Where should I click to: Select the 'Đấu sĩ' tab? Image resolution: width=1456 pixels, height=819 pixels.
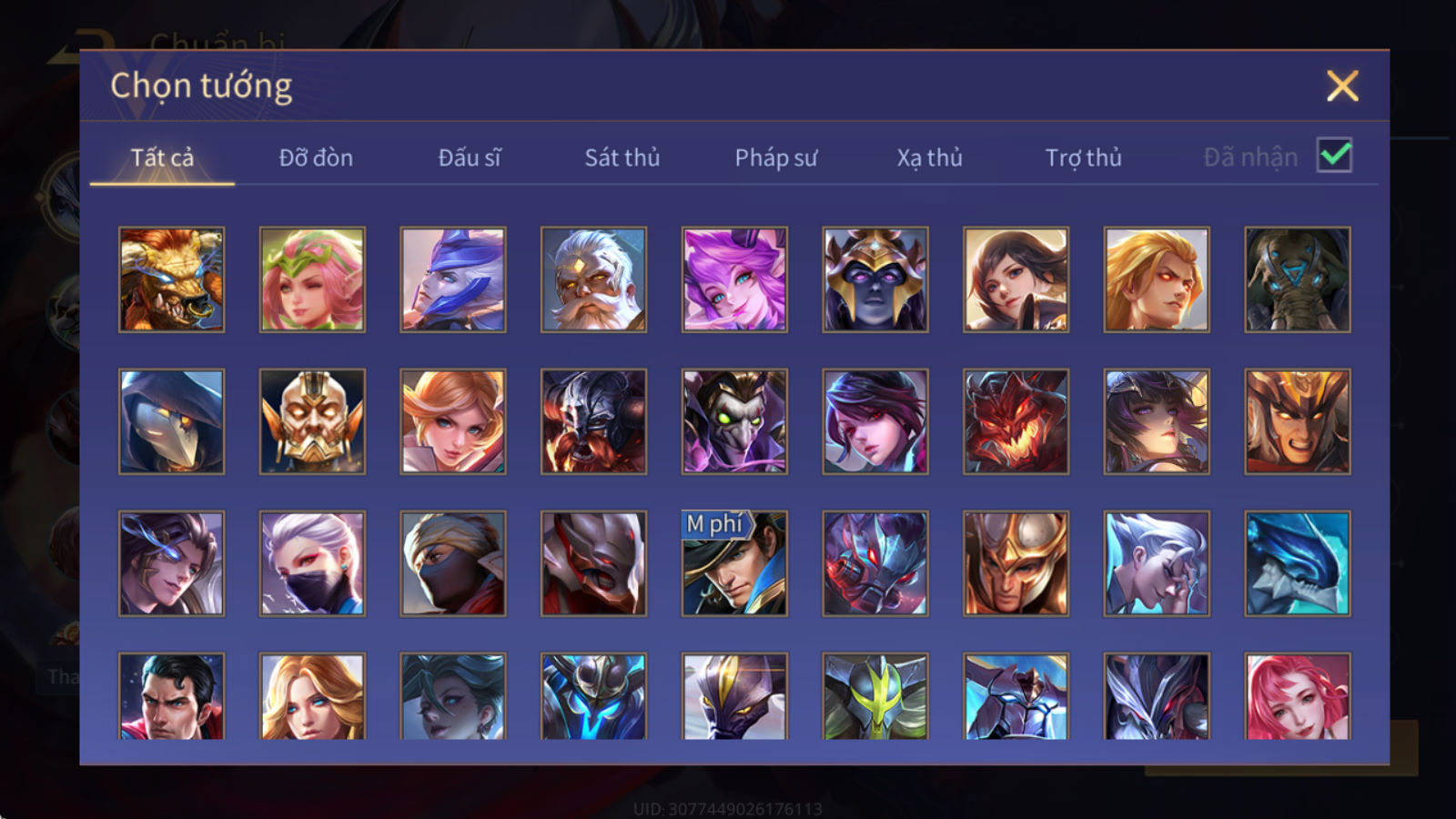[x=470, y=157]
